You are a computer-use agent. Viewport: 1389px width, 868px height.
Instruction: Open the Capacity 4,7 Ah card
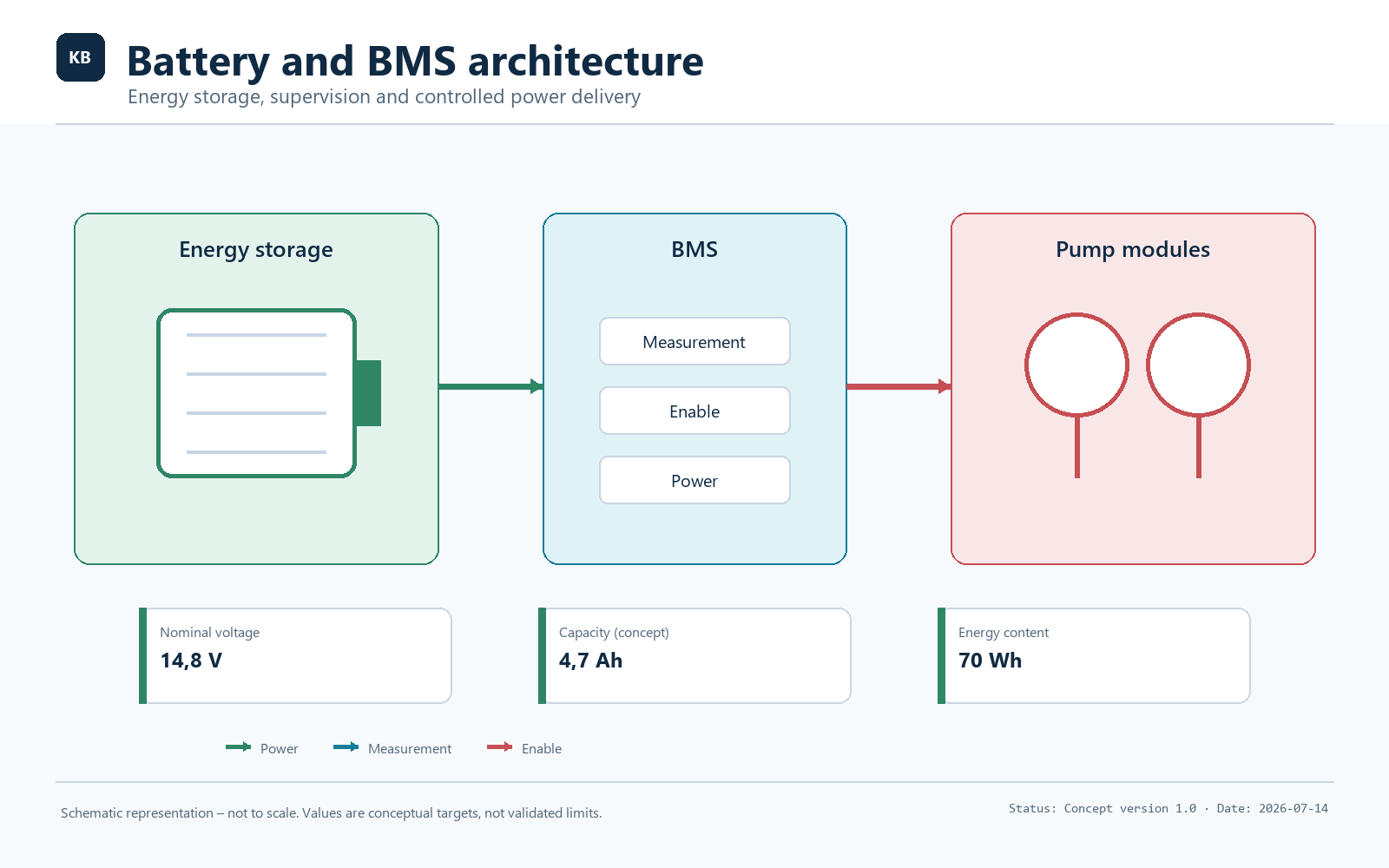pos(694,655)
